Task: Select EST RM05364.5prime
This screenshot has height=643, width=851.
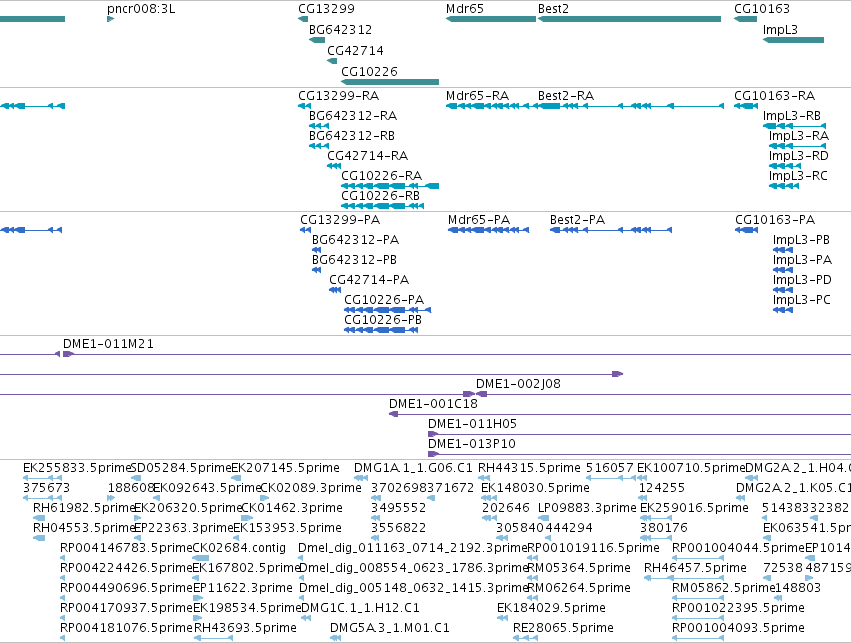Action: [530, 578]
